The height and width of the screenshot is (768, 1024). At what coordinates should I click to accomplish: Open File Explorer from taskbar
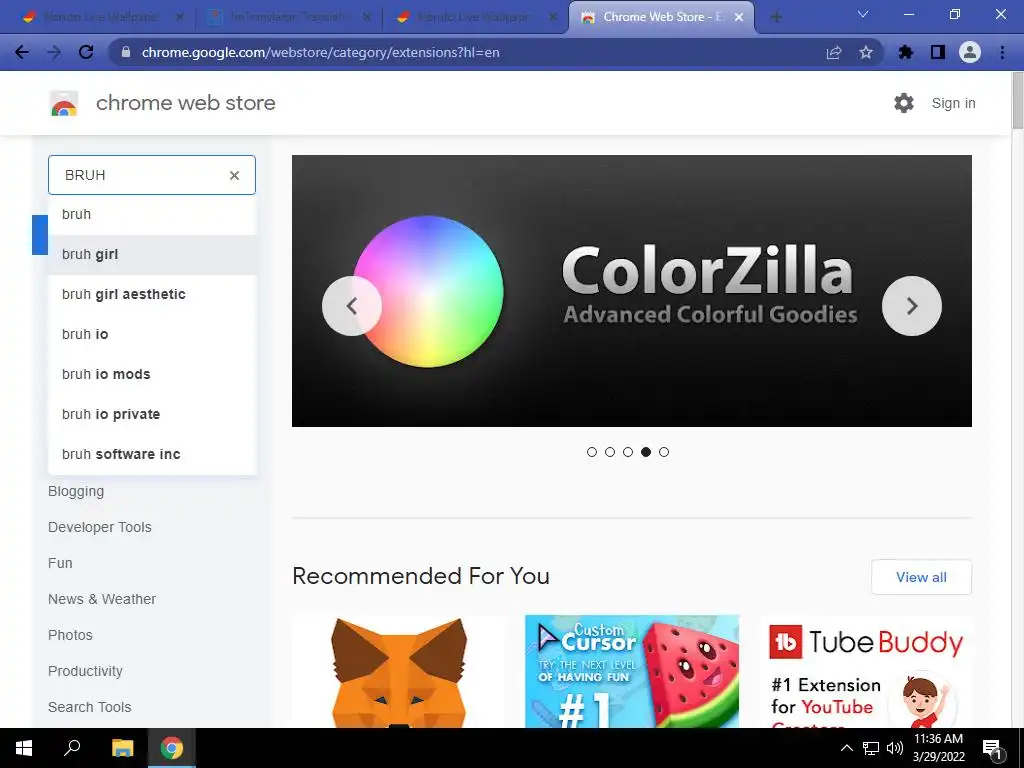click(122, 748)
